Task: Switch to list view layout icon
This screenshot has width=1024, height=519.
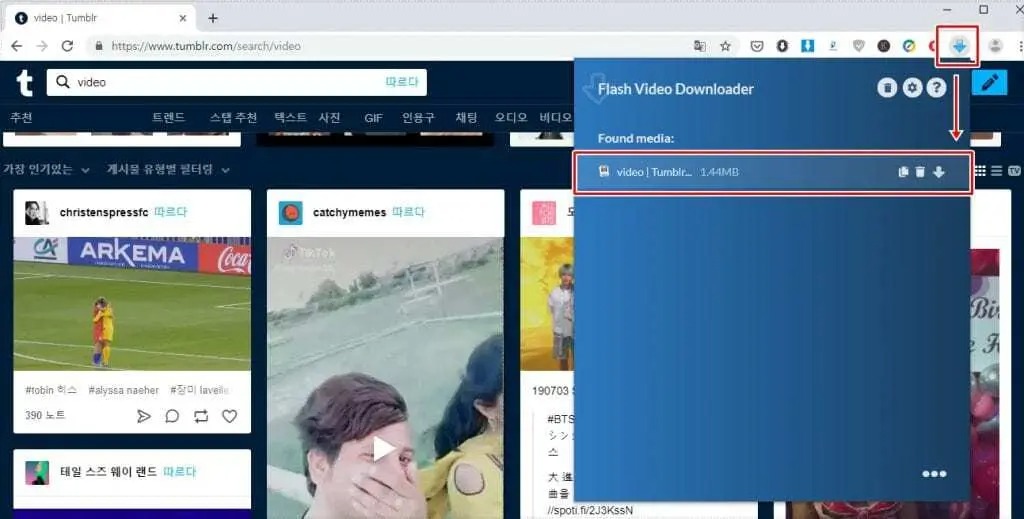Action: [x=997, y=170]
